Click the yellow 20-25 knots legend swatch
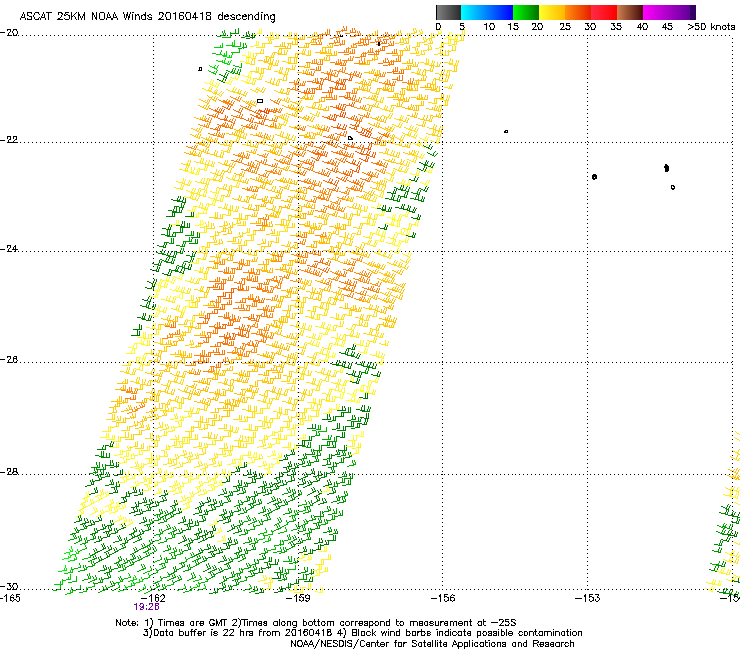This screenshot has height=650, width=740. (552, 12)
